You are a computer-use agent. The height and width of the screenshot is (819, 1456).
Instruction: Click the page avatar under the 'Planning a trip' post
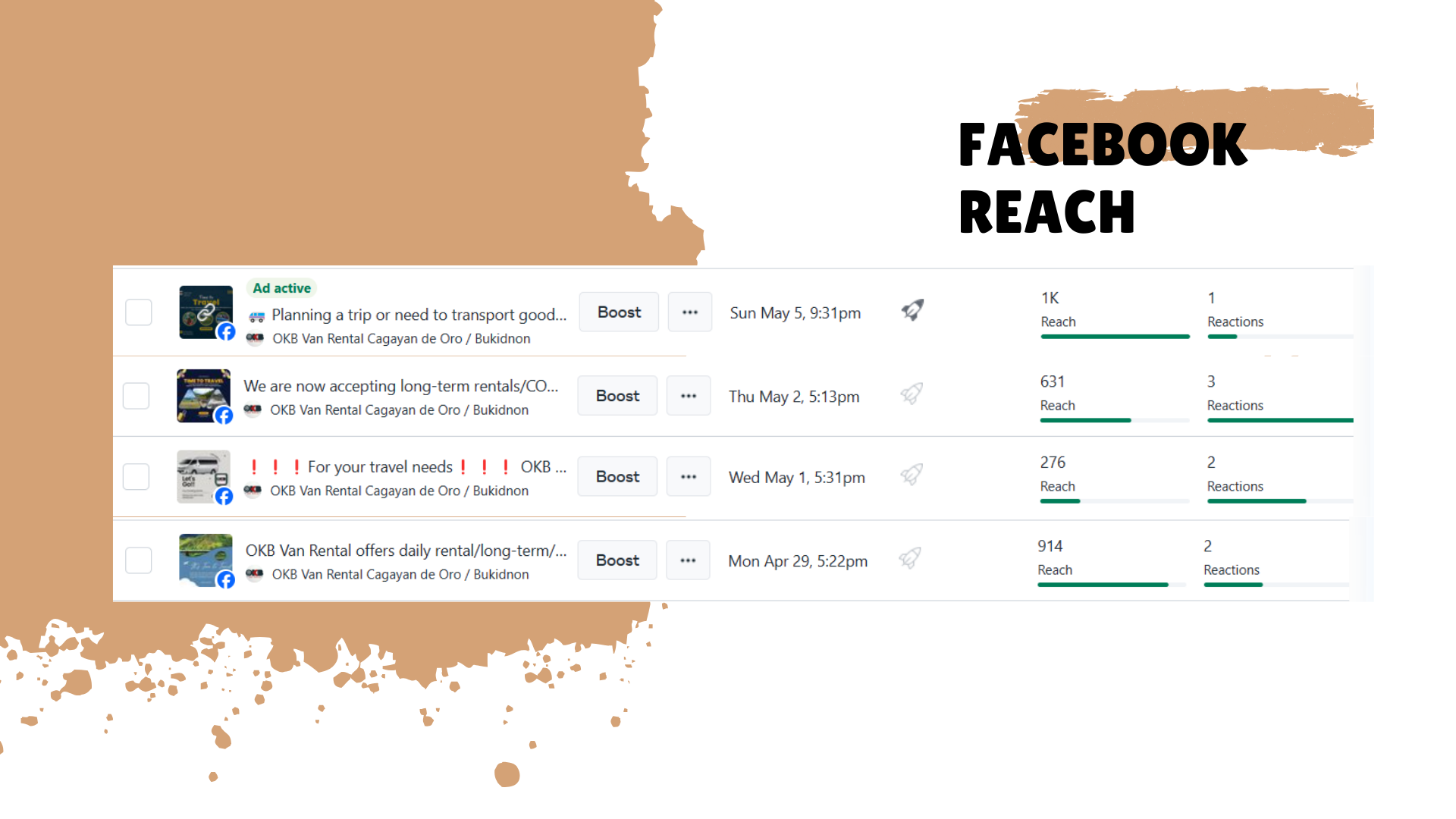[256, 338]
